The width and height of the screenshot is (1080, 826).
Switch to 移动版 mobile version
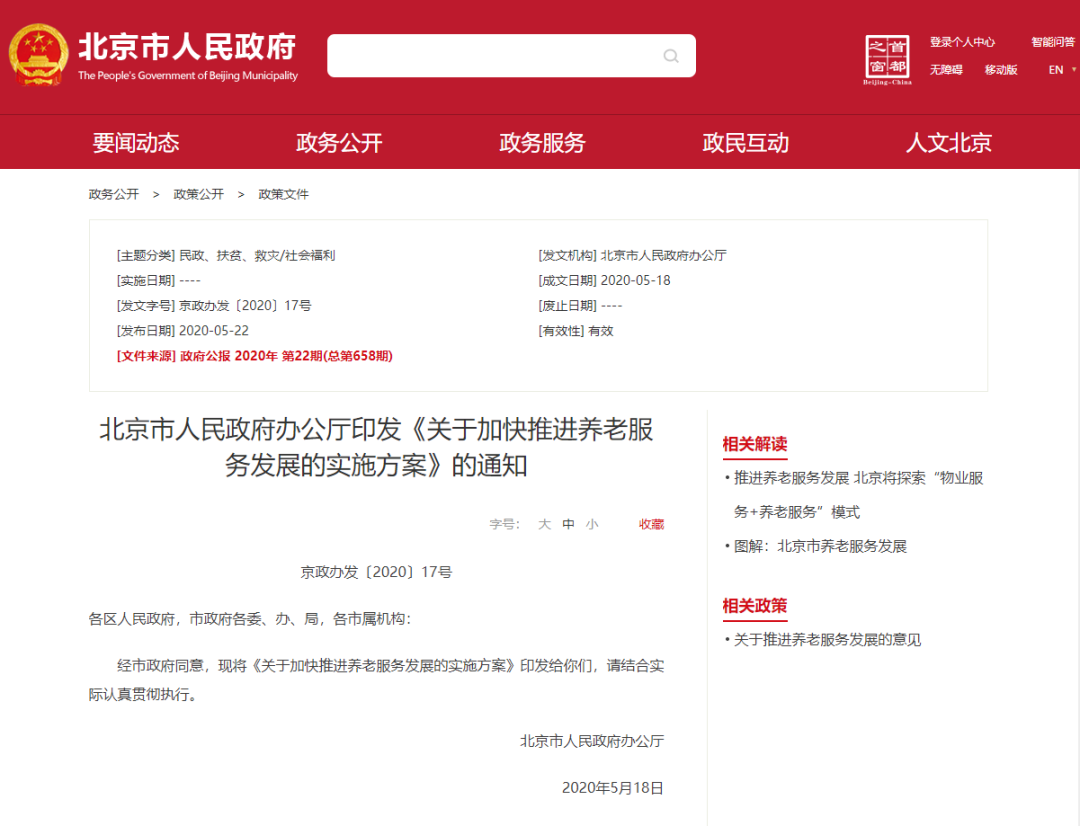1000,70
